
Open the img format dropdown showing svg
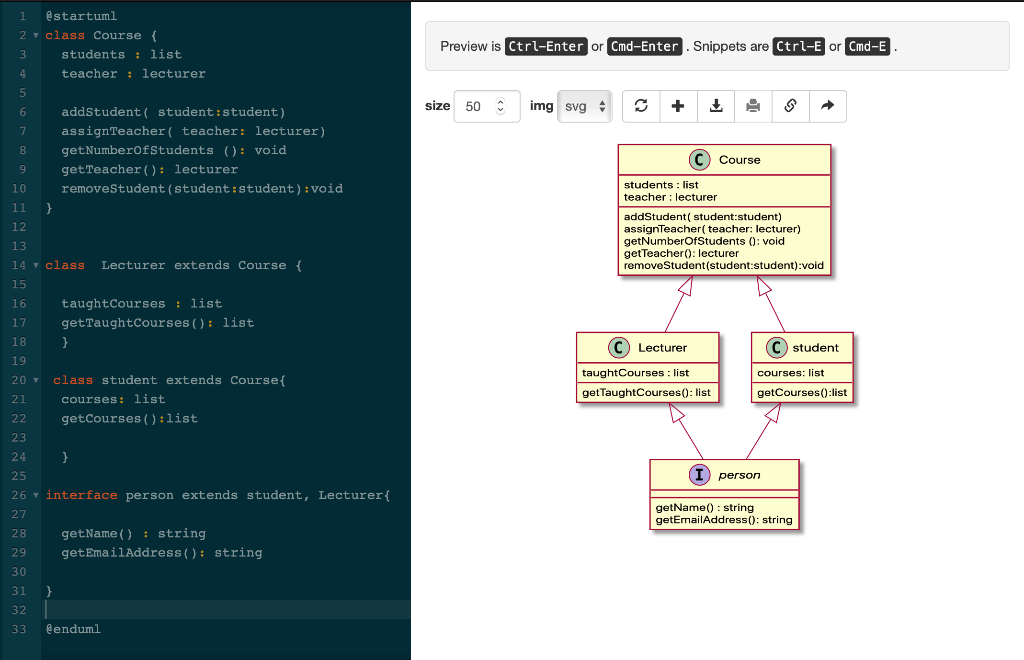coord(584,106)
